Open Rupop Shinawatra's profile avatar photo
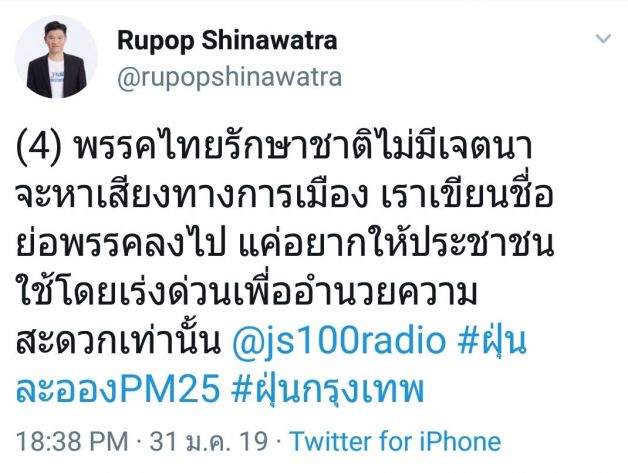 (x=56, y=57)
